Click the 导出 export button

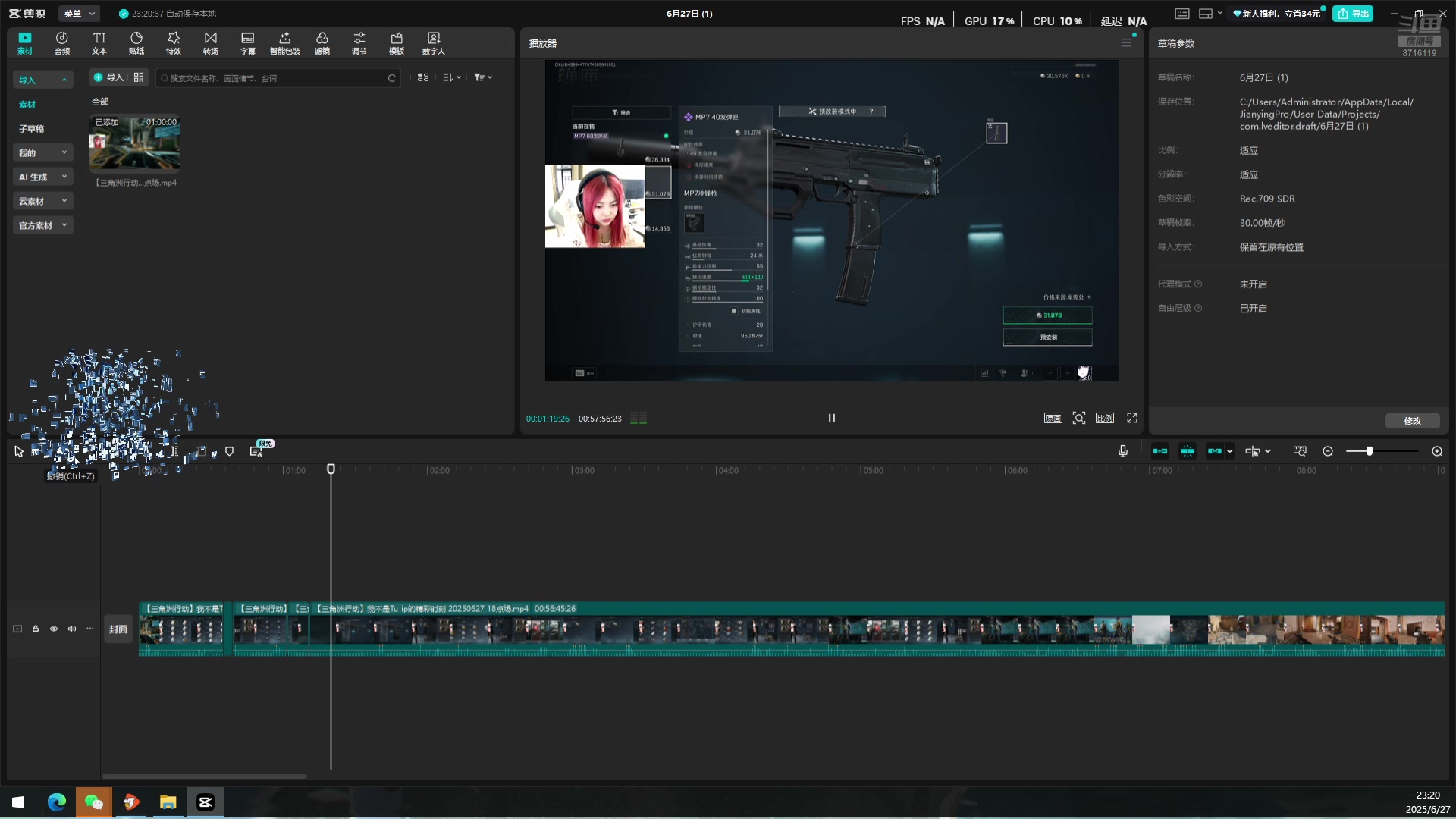point(1354,14)
